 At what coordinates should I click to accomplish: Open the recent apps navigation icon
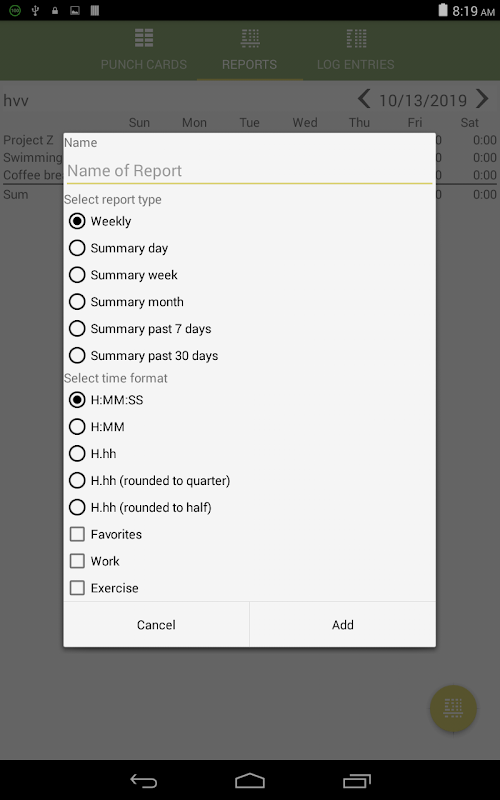coord(357,781)
